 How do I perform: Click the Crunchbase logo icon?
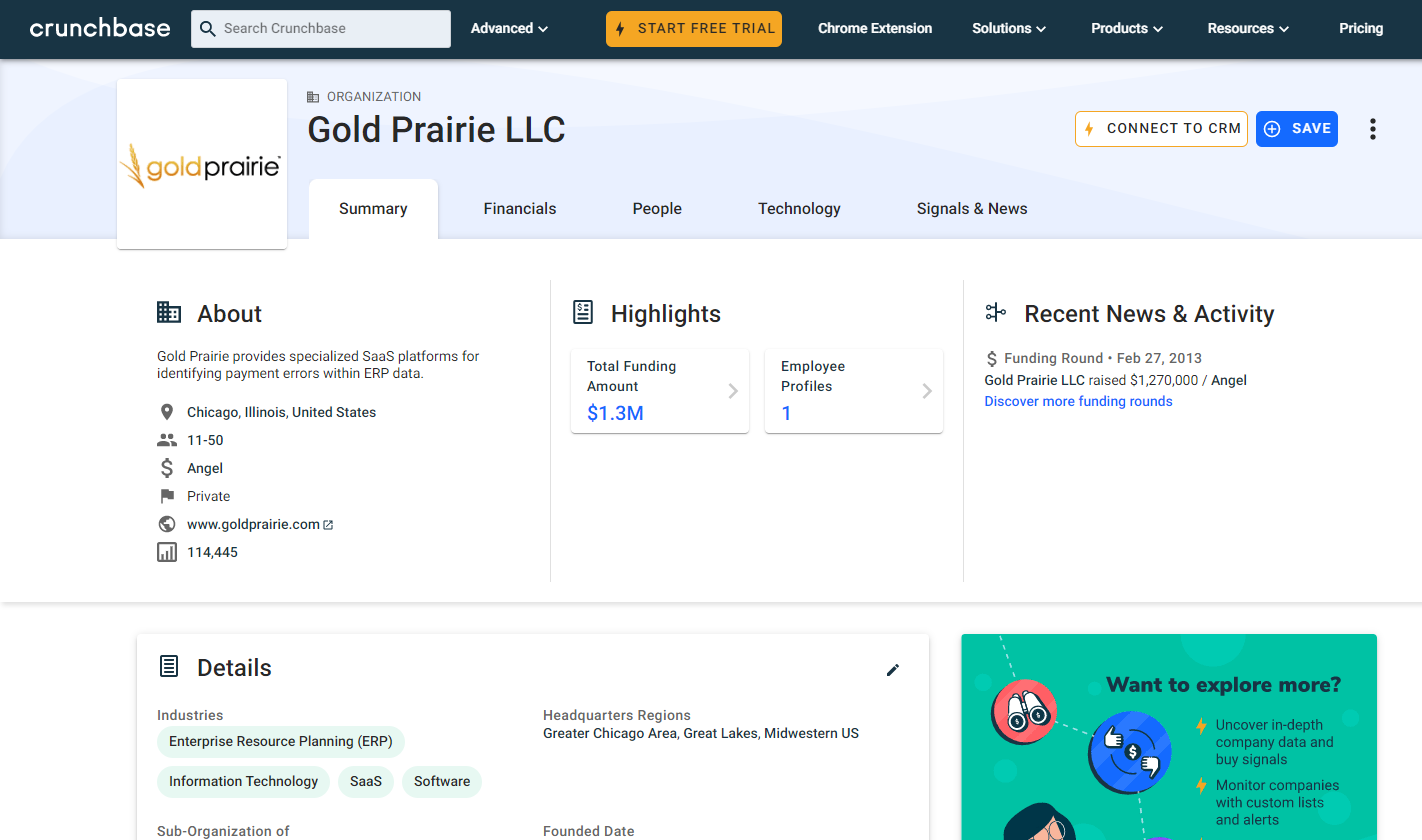pos(100,28)
